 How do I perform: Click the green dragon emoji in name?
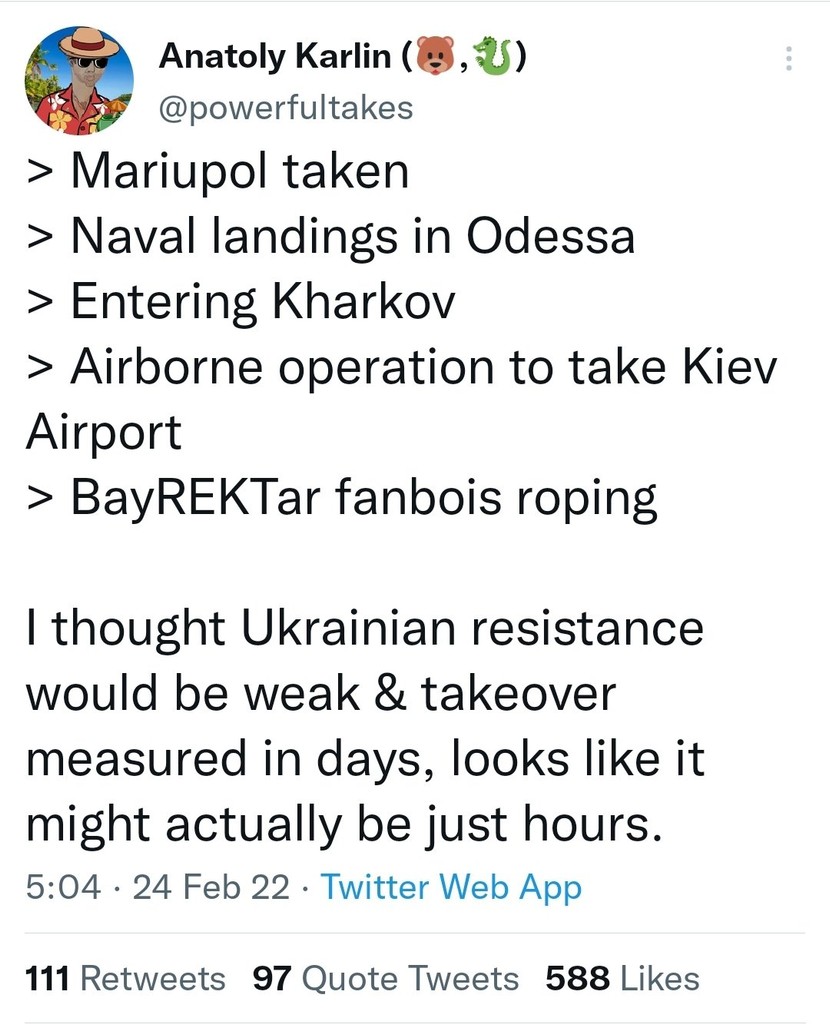tap(494, 55)
